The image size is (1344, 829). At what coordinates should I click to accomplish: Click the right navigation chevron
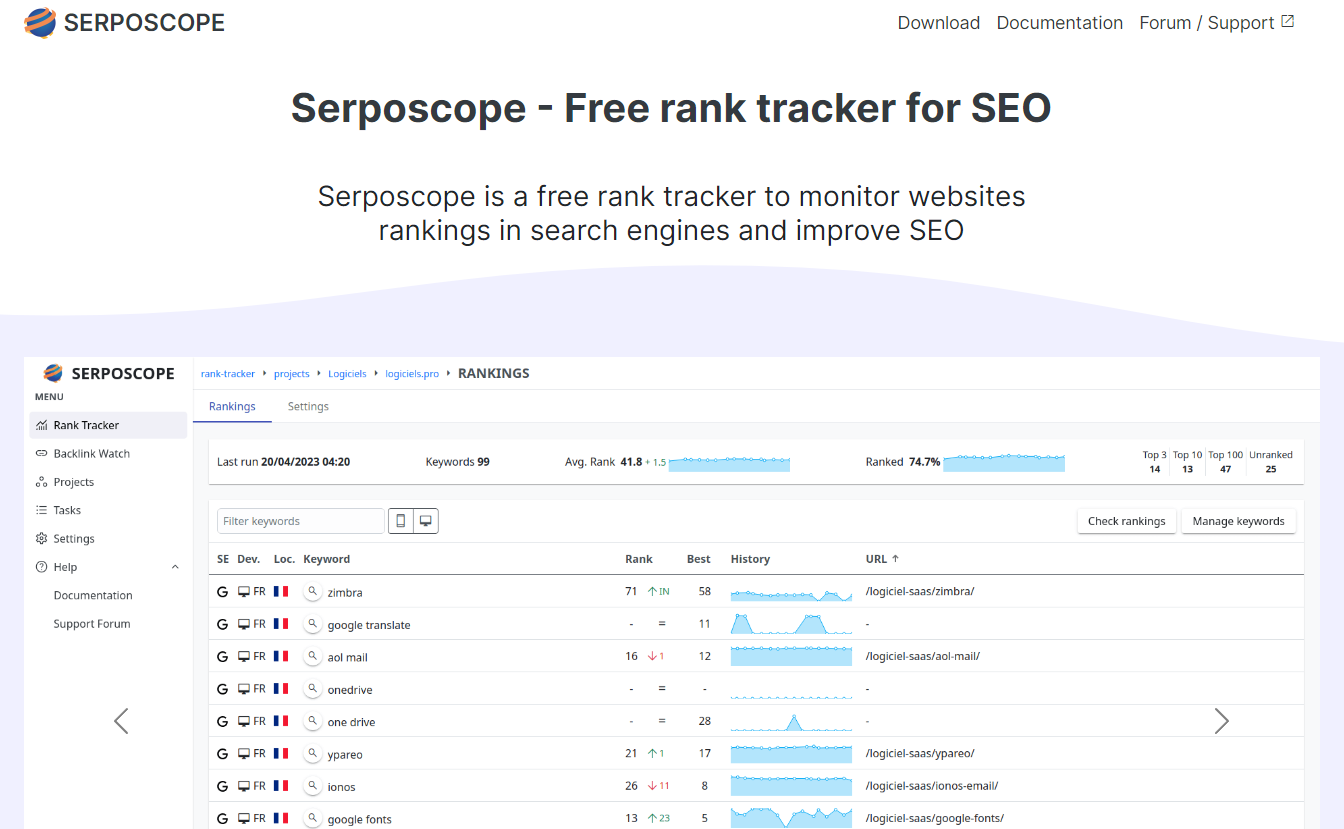click(x=1222, y=720)
